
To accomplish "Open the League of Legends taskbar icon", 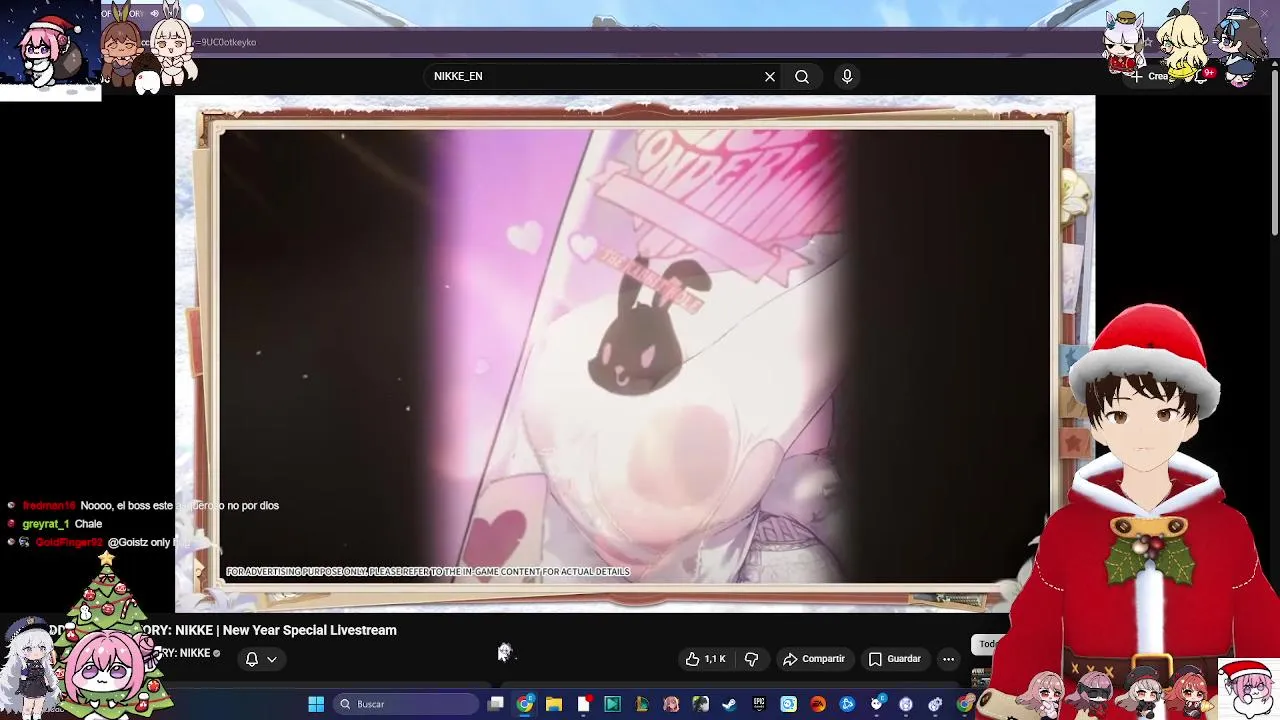I will click(641, 704).
